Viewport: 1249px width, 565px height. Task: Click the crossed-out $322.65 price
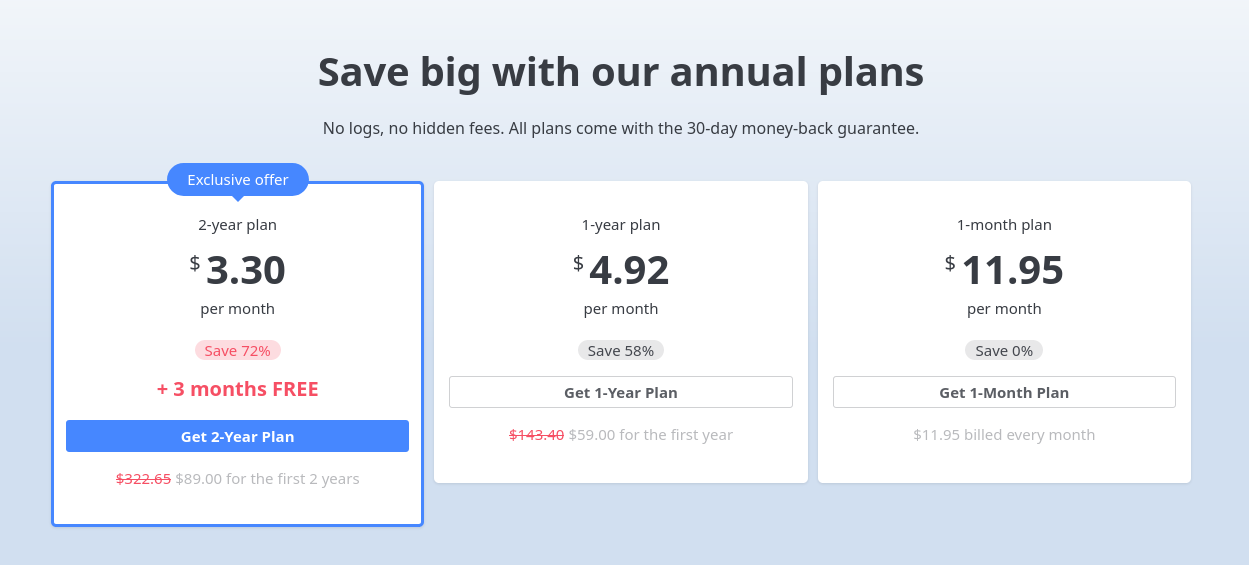pyautogui.click(x=143, y=479)
